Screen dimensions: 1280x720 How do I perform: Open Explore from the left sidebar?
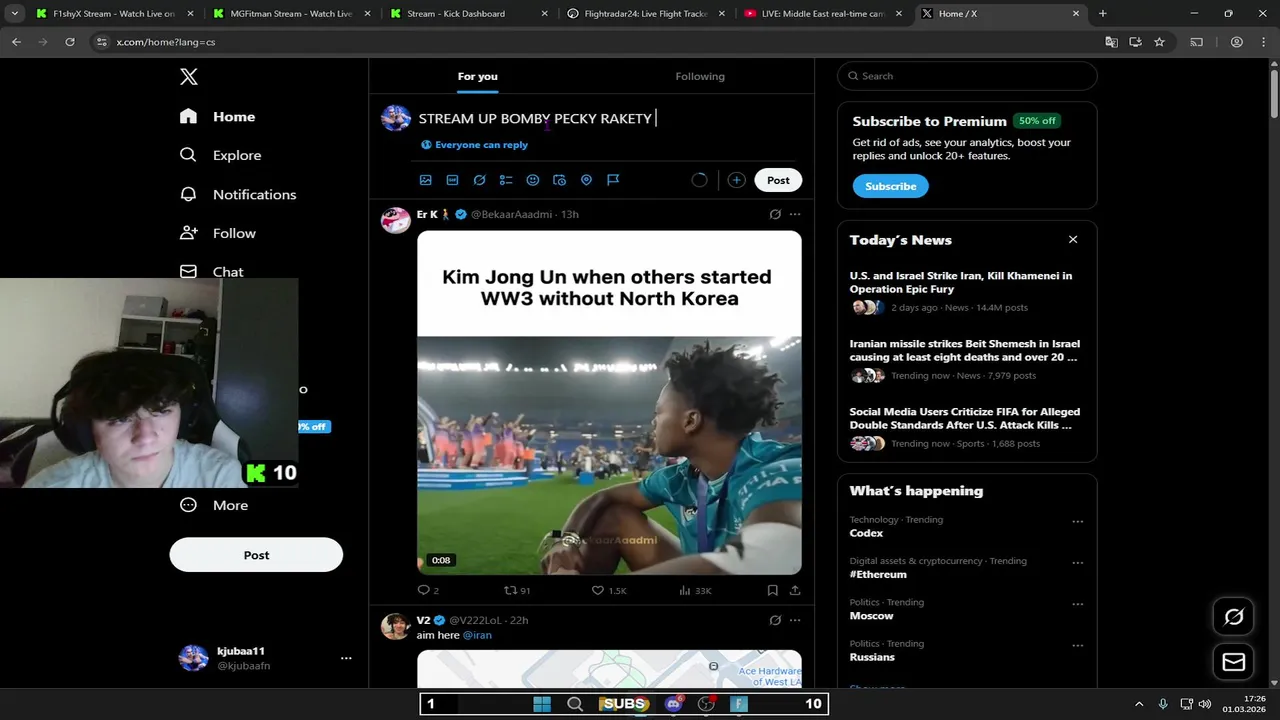[220, 155]
